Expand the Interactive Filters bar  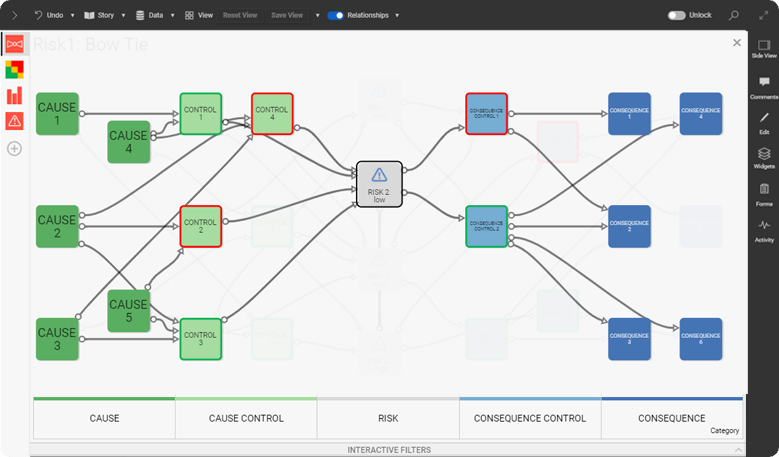(389, 450)
